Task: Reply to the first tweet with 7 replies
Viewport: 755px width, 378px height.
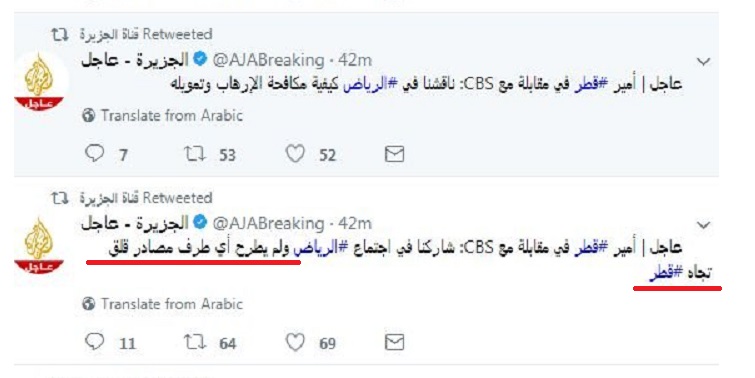Action: pyautogui.click(x=94, y=154)
